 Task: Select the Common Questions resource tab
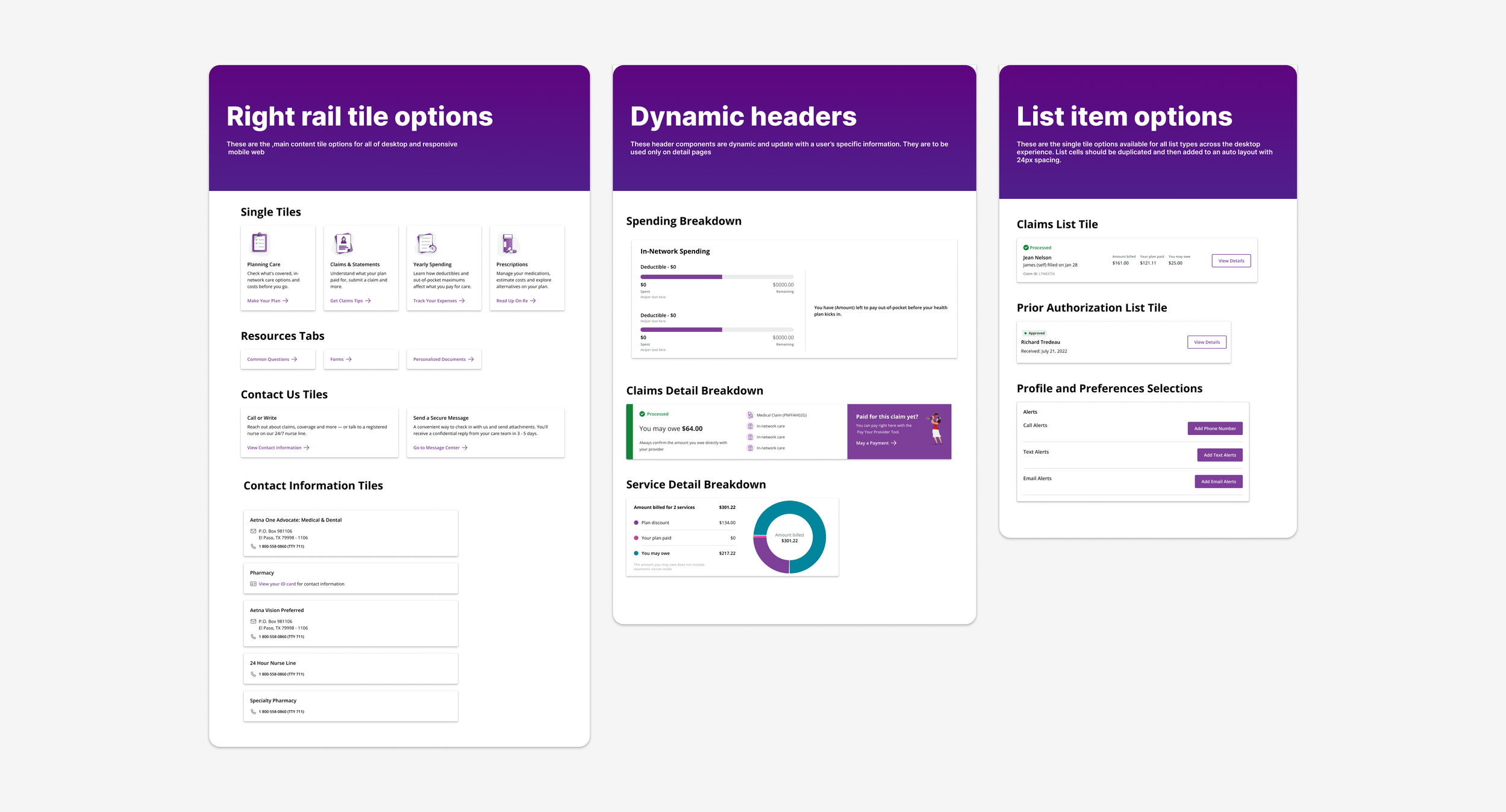click(278, 359)
